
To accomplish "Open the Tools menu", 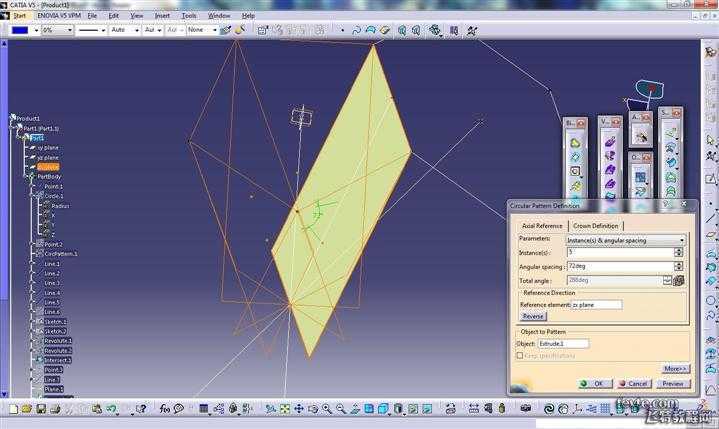I will pos(189,16).
